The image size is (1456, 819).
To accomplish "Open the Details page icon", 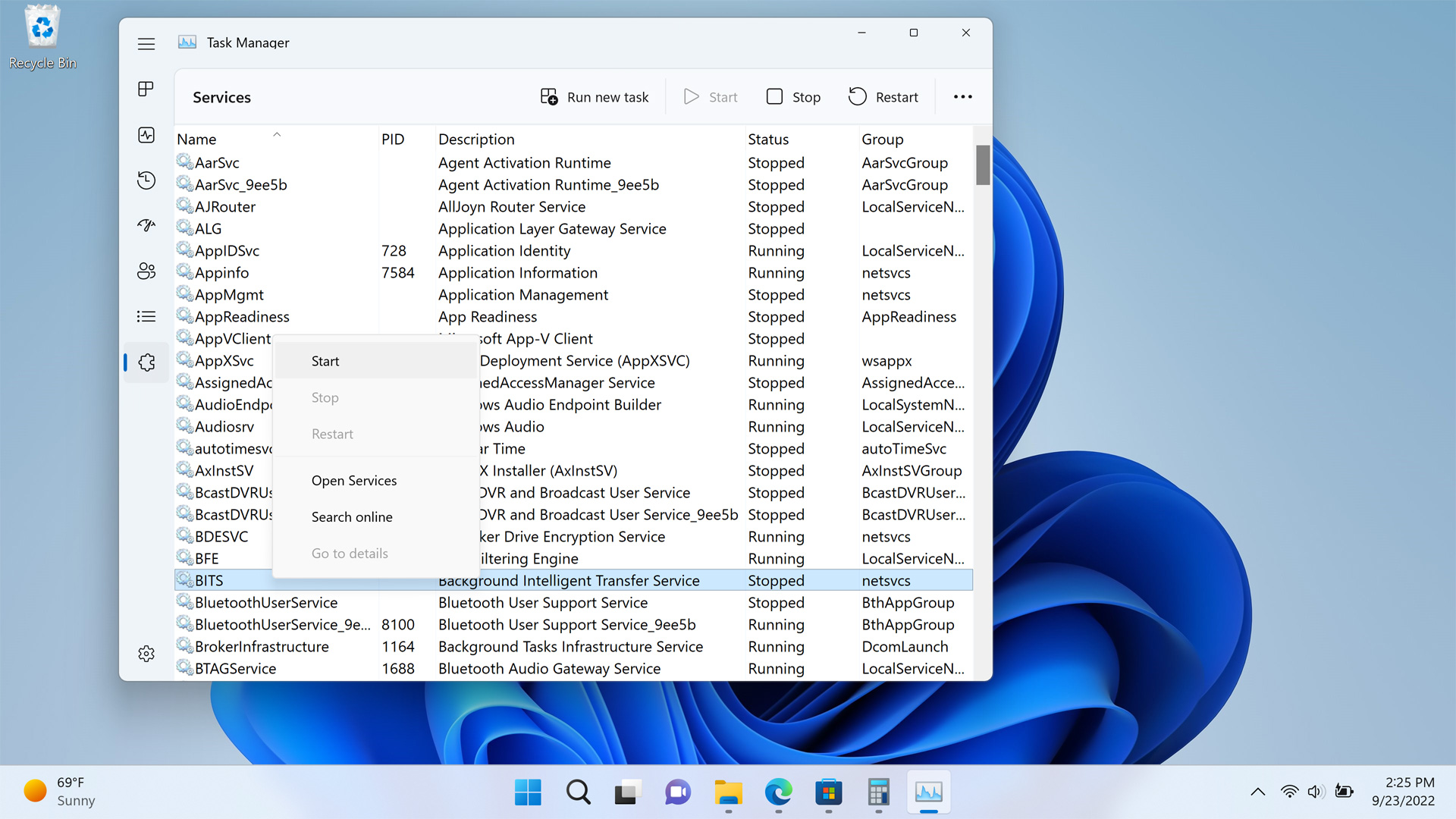I will [146, 316].
